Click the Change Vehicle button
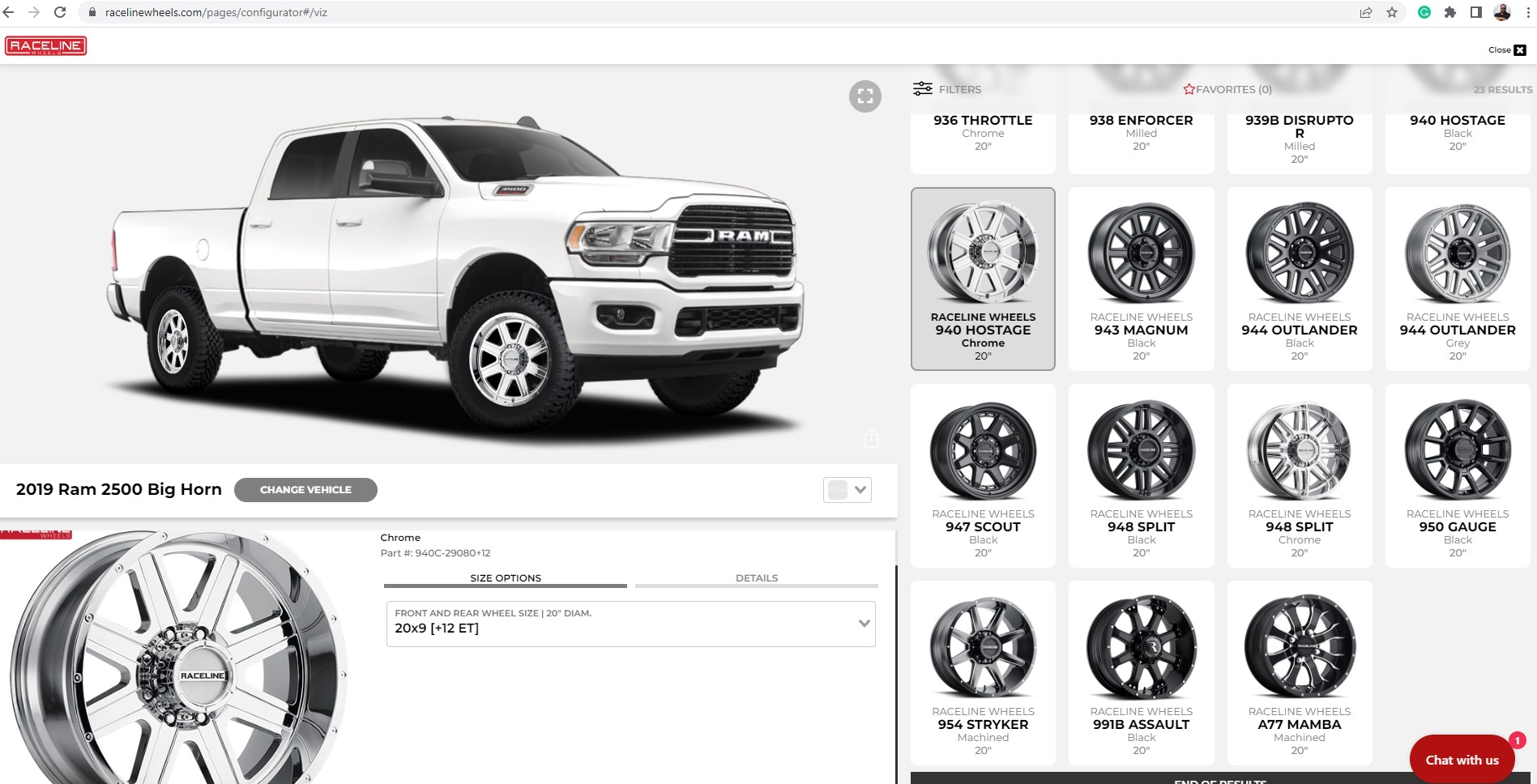Screen dimensions: 1537x784 pos(305,490)
